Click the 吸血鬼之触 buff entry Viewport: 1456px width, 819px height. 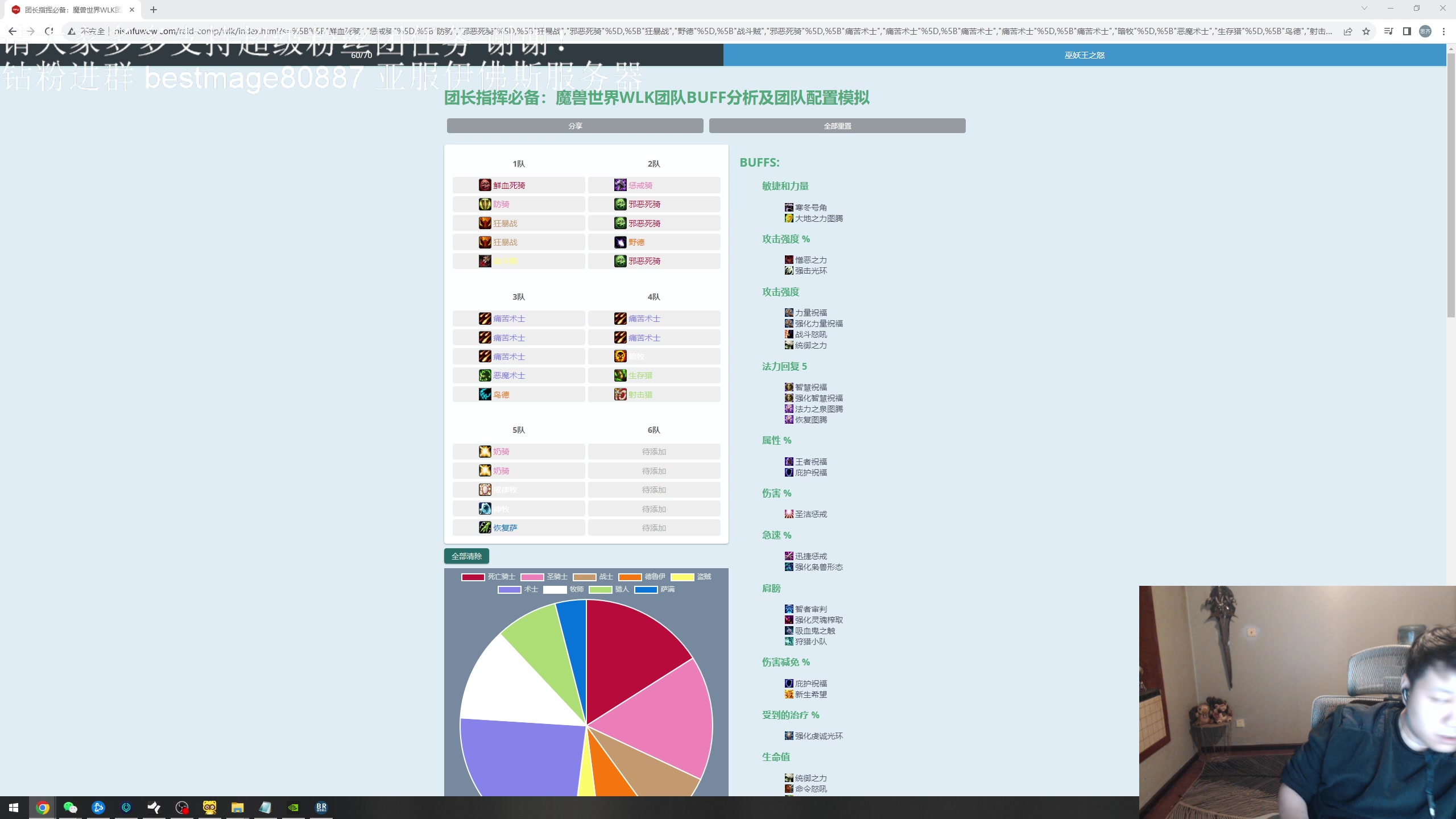[x=810, y=631]
